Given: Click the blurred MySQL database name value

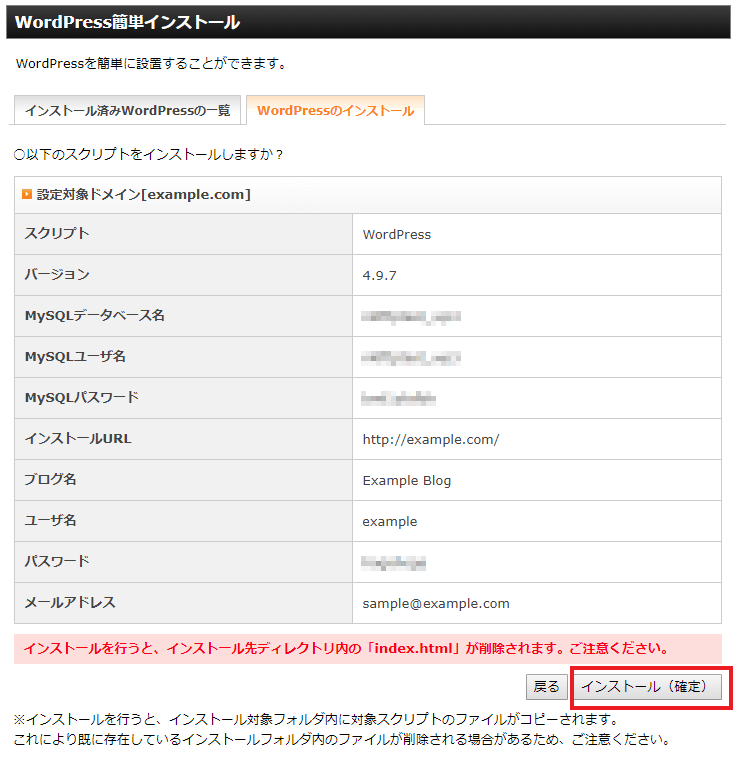Looking at the screenshot, I should 411,317.
